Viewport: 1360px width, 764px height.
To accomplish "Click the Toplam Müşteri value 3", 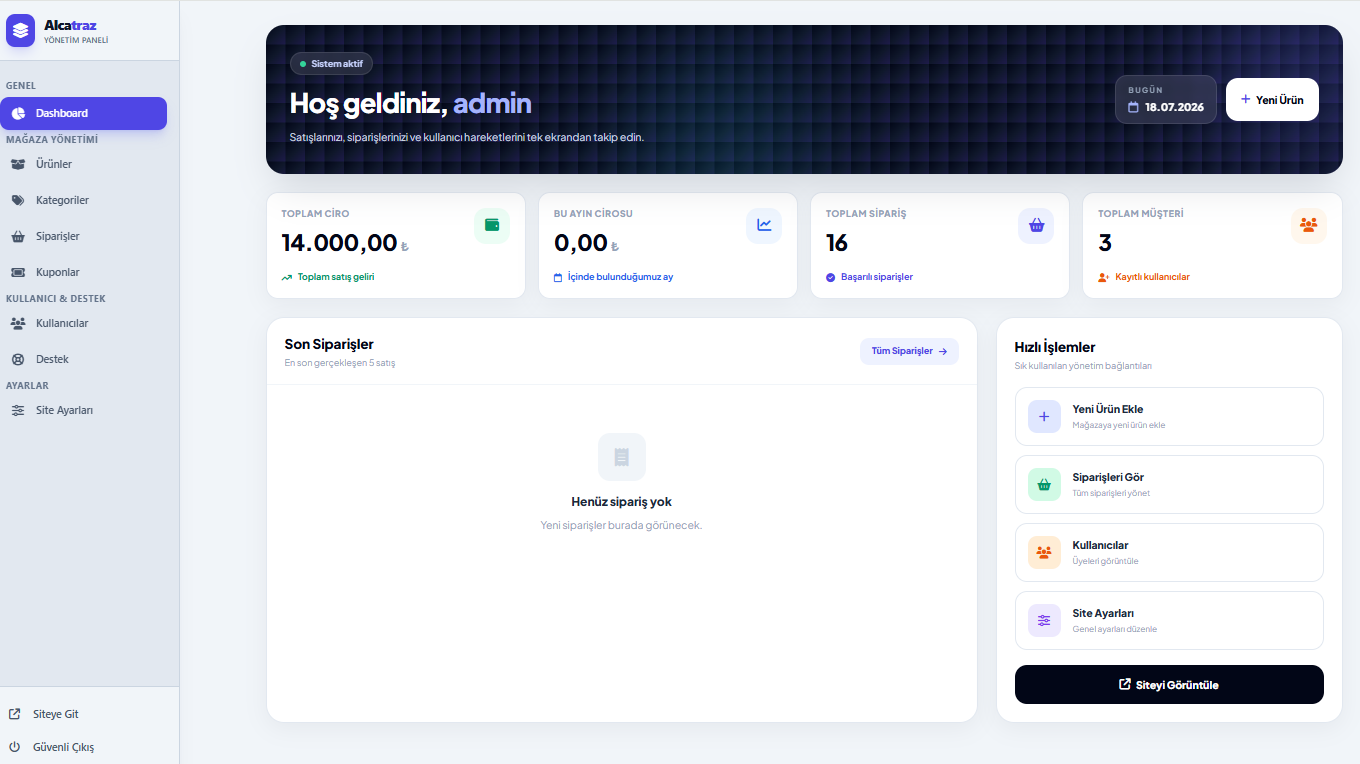I will pos(1105,242).
